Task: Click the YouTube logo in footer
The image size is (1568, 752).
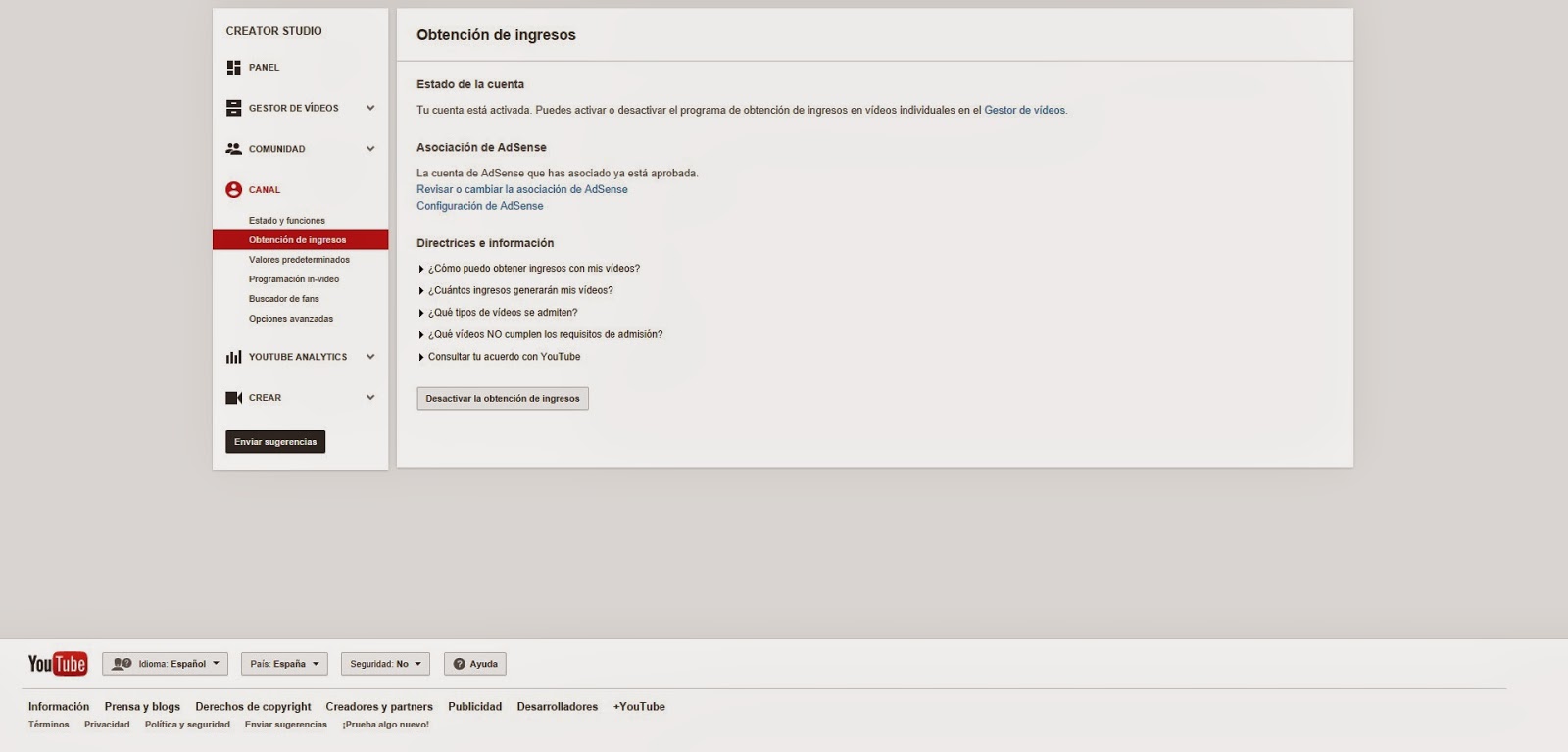Action: (x=58, y=664)
